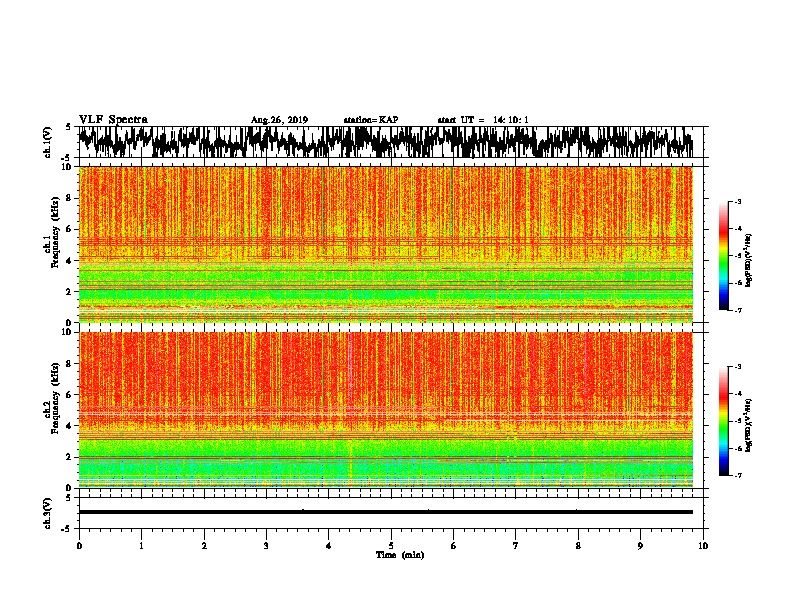Click the '4' tick on ch.2 frequency axis
Image resolution: width=792 pixels, height=612 pixels.
(x=69, y=426)
